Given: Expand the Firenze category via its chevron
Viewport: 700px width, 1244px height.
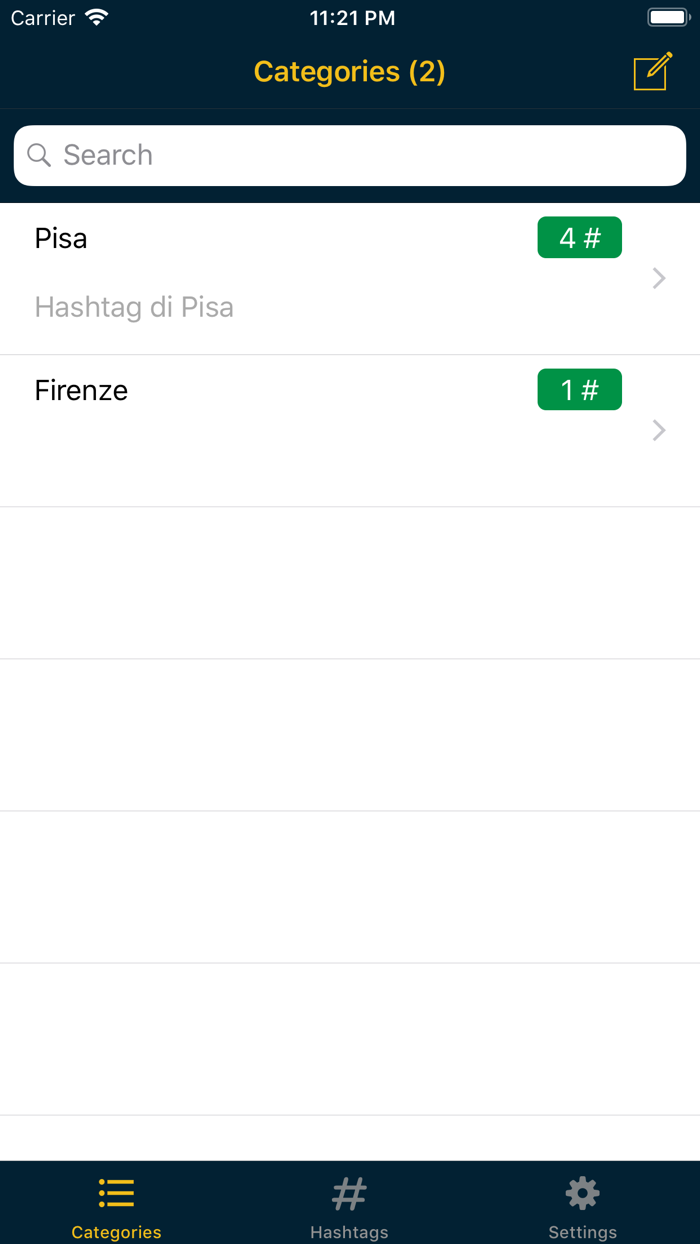Looking at the screenshot, I should coord(658,430).
